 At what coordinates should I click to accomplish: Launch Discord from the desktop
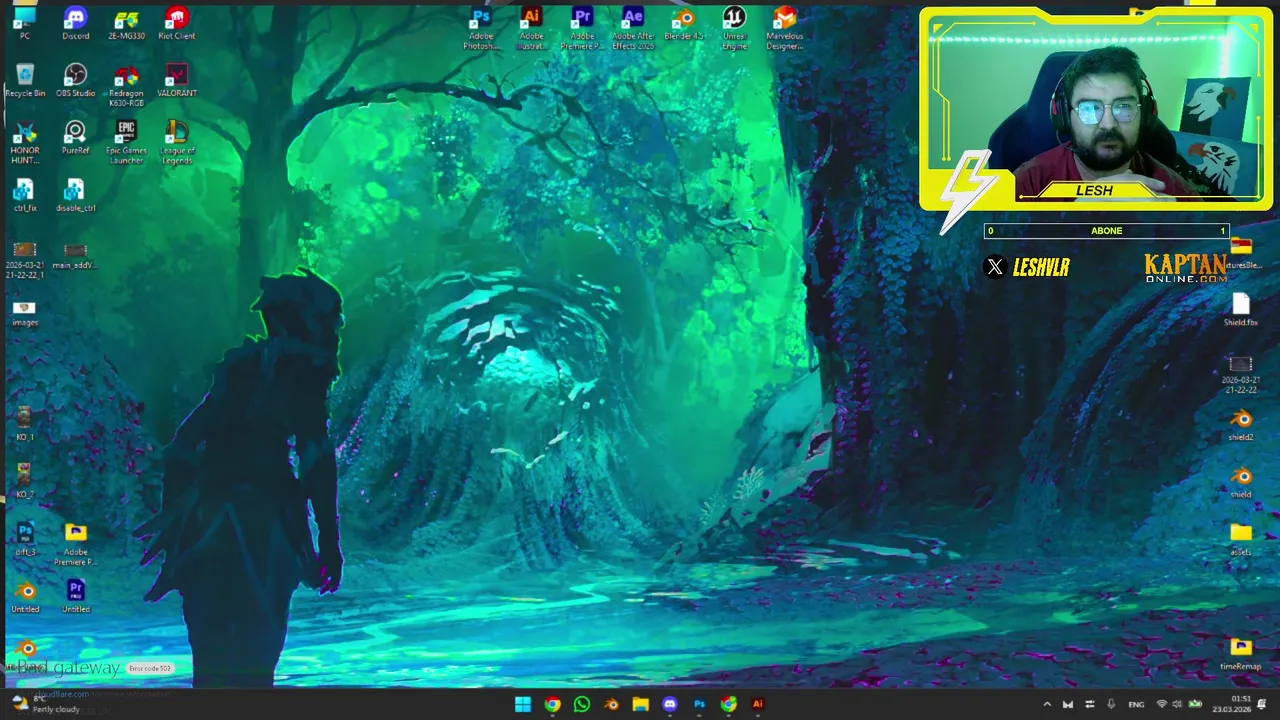tap(75, 23)
